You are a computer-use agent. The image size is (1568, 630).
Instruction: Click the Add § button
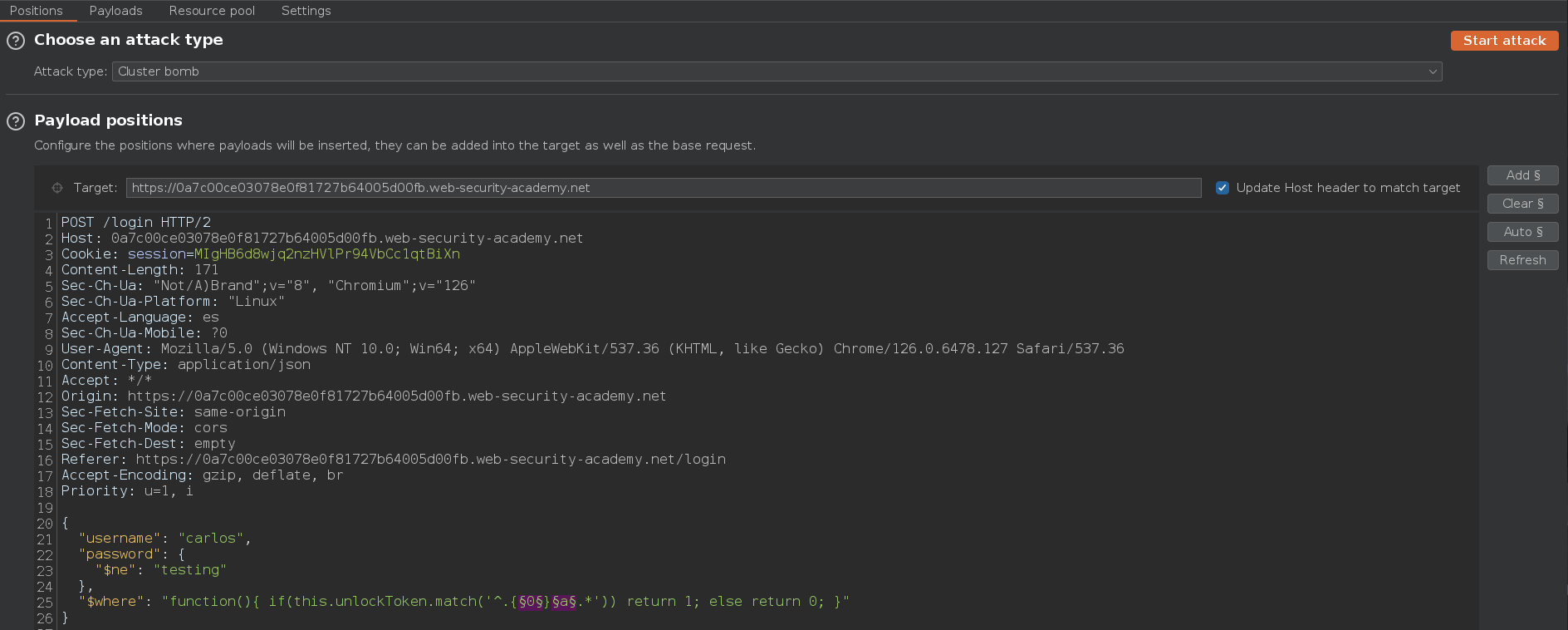[1522, 175]
